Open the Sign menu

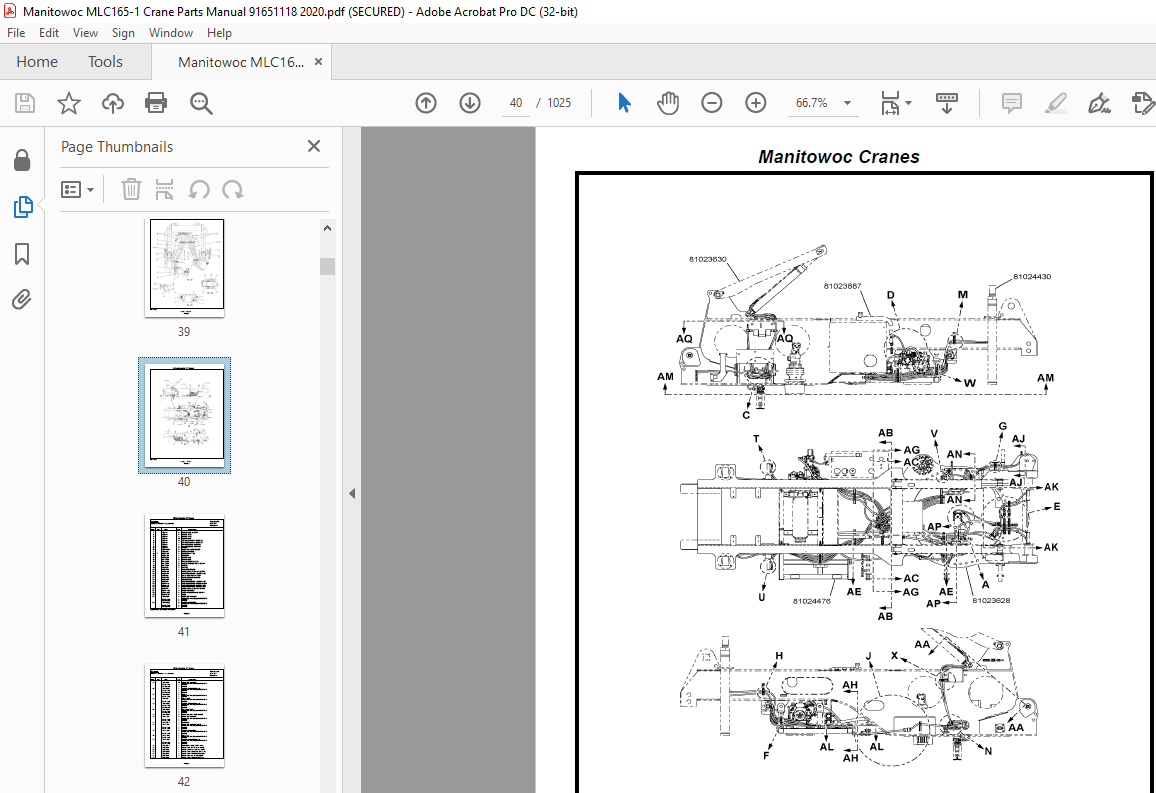[123, 32]
